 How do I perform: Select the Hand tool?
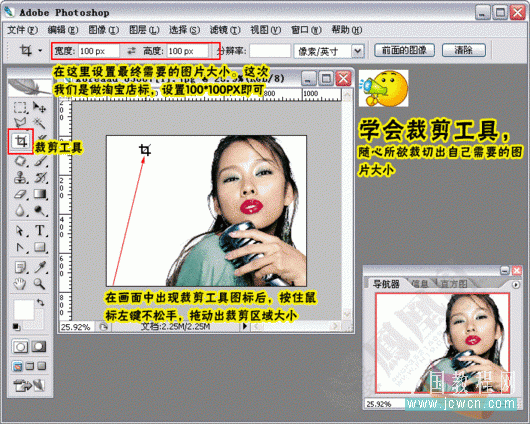[x=20, y=284]
